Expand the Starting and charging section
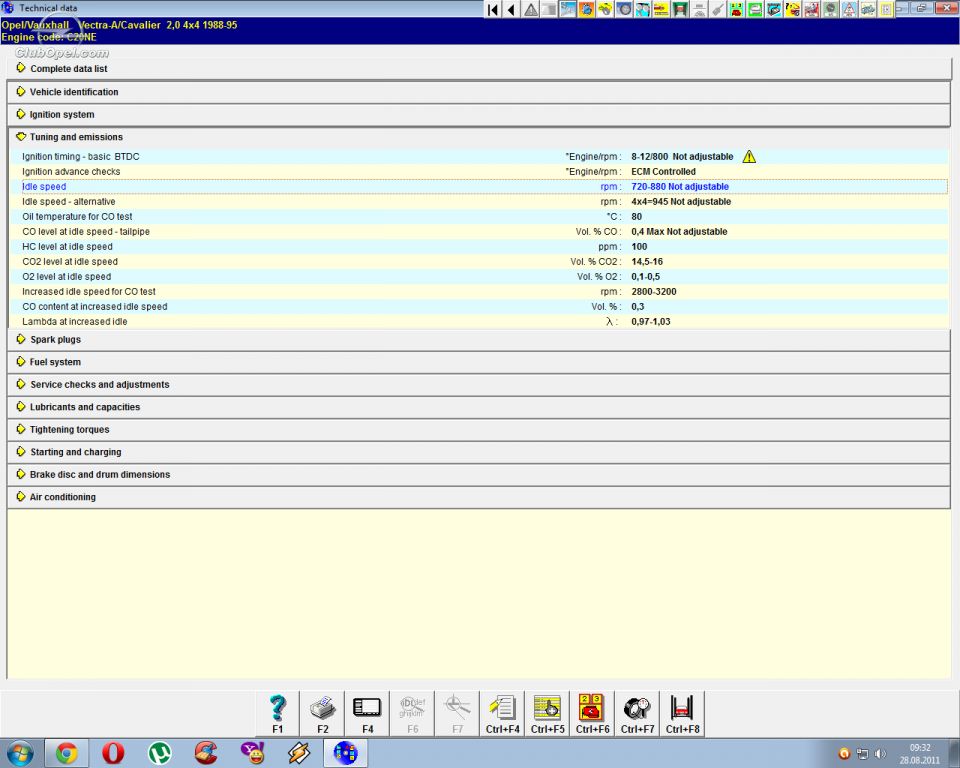Viewport: 960px width, 768px height. click(x=480, y=452)
